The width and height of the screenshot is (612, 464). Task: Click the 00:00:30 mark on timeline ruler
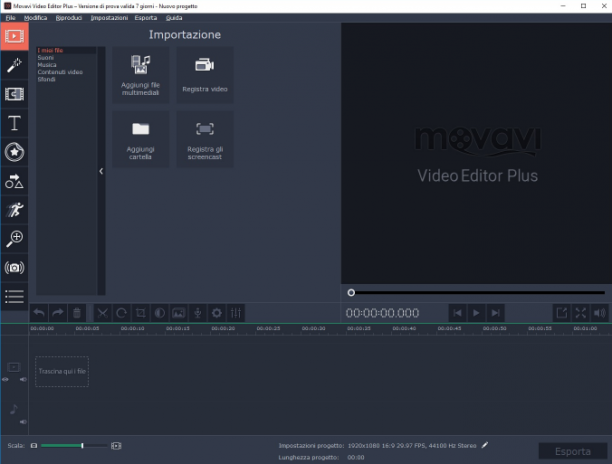pos(313,328)
